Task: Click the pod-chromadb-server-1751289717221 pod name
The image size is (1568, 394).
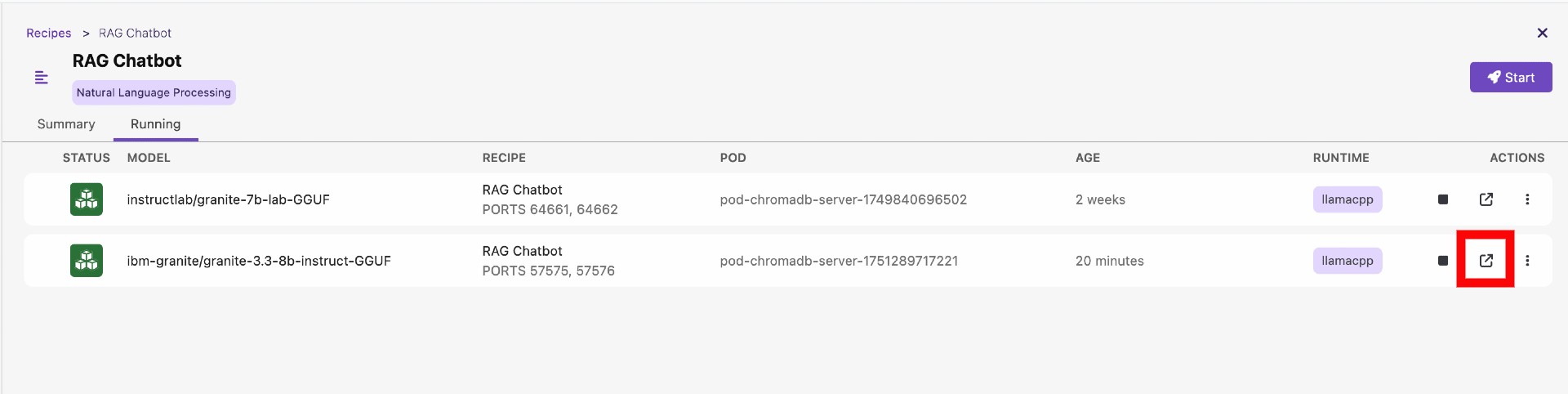Action: coord(839,261)
